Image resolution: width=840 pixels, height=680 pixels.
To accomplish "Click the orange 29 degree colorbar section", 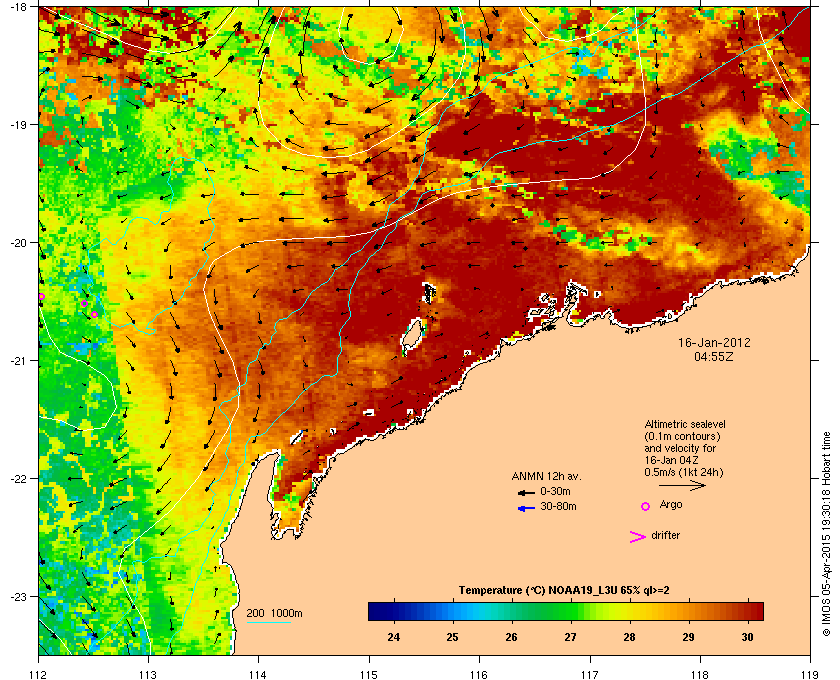I will (688, 611).
